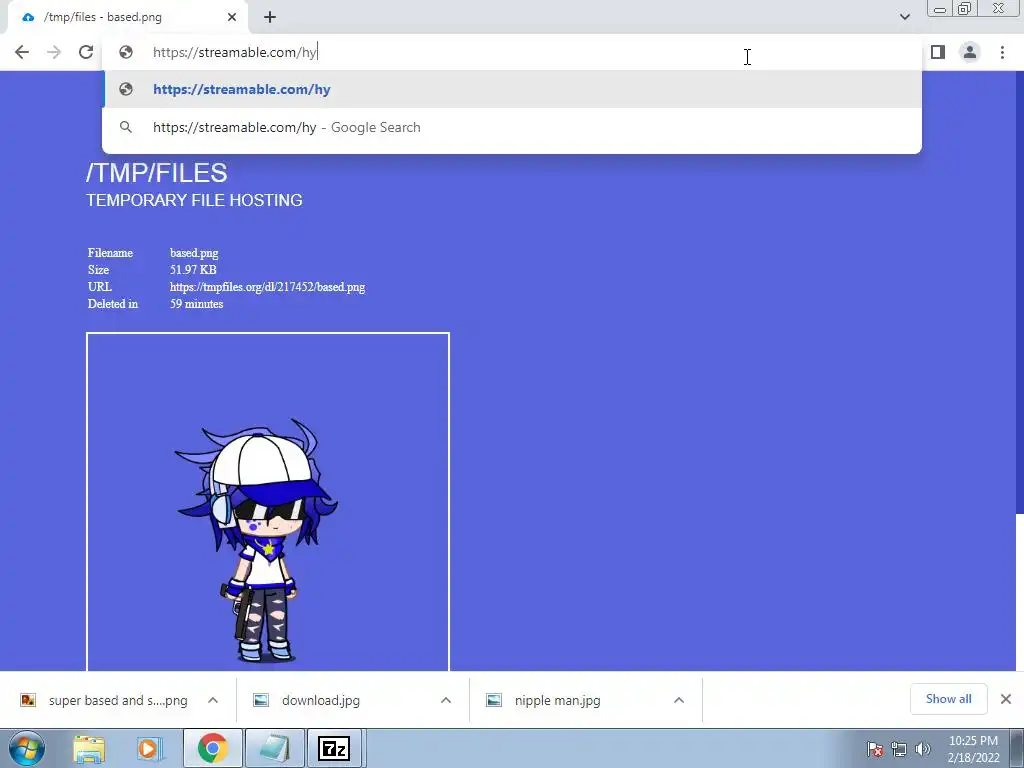Click the Action Center flag tray icon
This screenshot has width=1024, height=768.
tap(875, 749)
